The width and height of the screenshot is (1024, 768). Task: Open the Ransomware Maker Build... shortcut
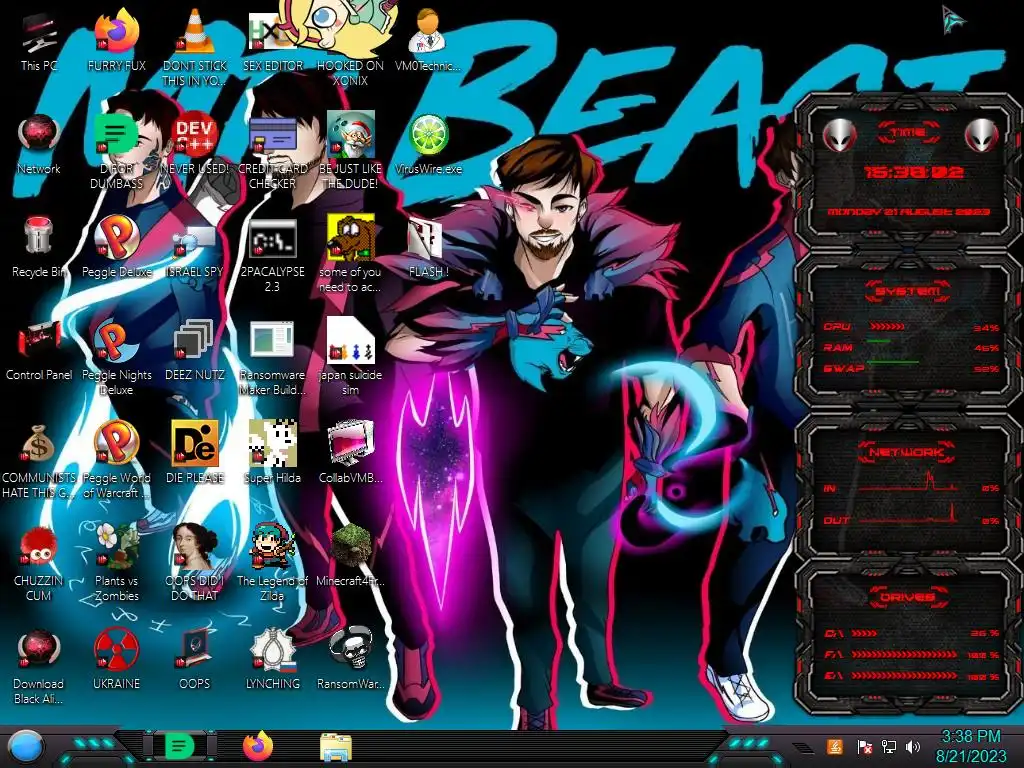[x=272, y=341]
